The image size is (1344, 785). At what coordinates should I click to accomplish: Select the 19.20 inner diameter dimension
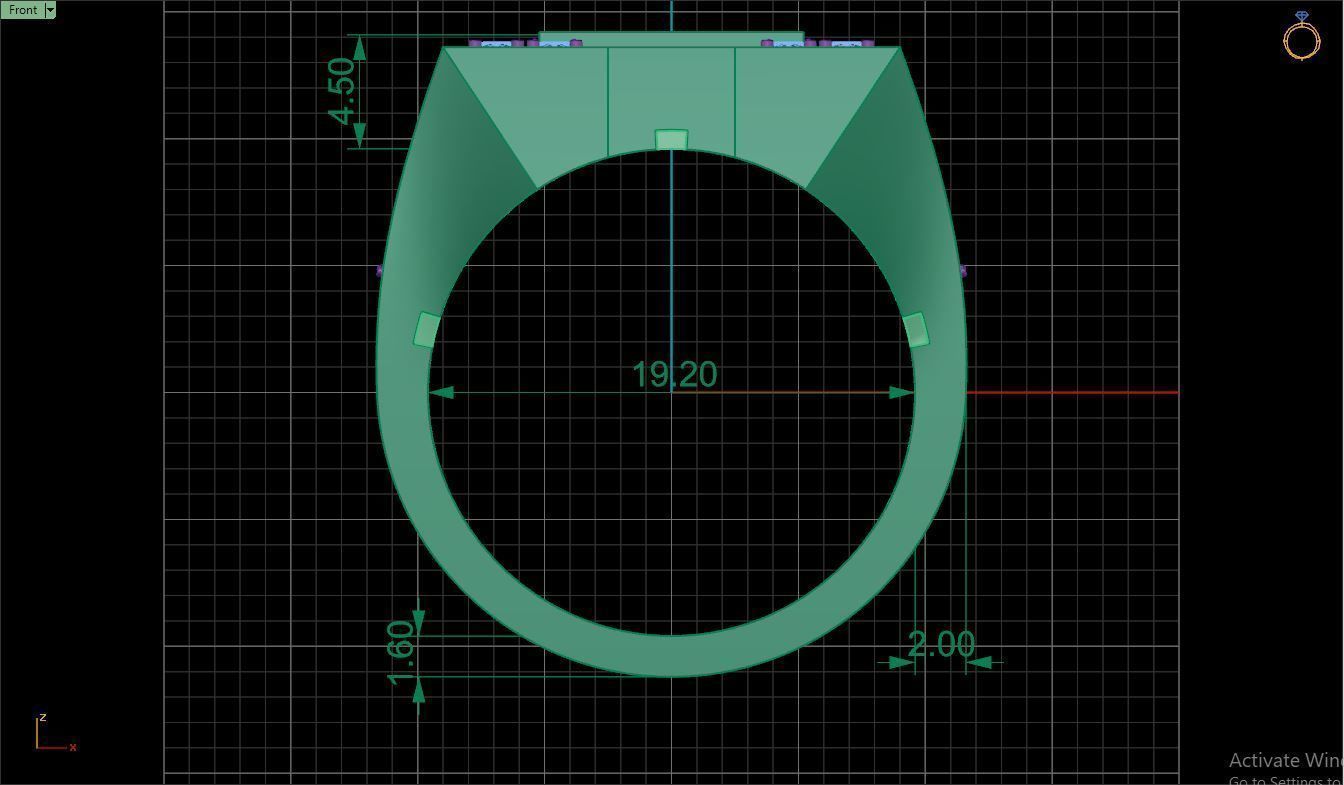pos(675,374)
